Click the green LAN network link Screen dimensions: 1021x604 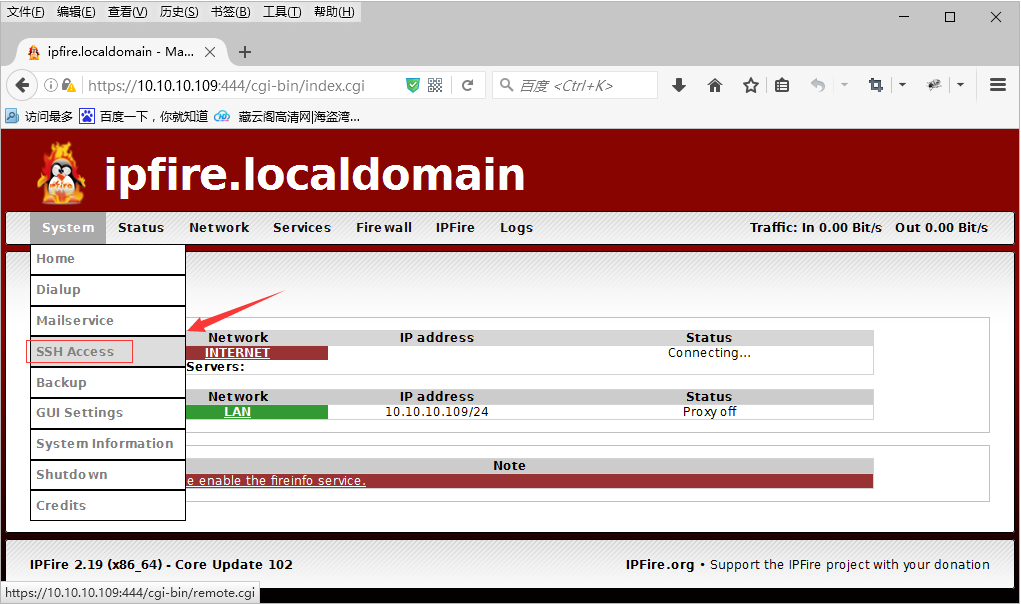click(x=237, y=412)
